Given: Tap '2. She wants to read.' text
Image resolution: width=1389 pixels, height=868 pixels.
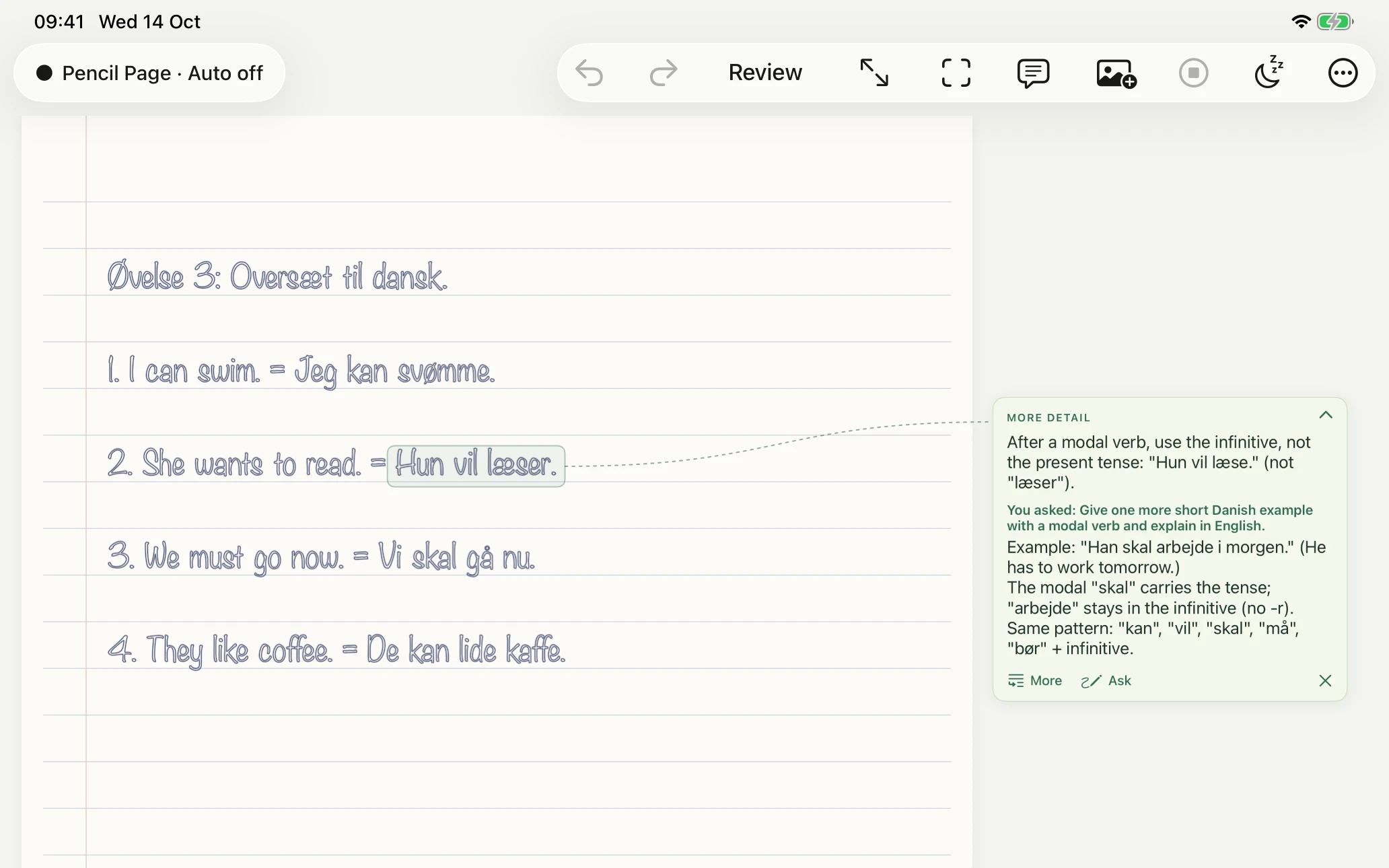Looking at the screenshot, I should coord(234,464).
